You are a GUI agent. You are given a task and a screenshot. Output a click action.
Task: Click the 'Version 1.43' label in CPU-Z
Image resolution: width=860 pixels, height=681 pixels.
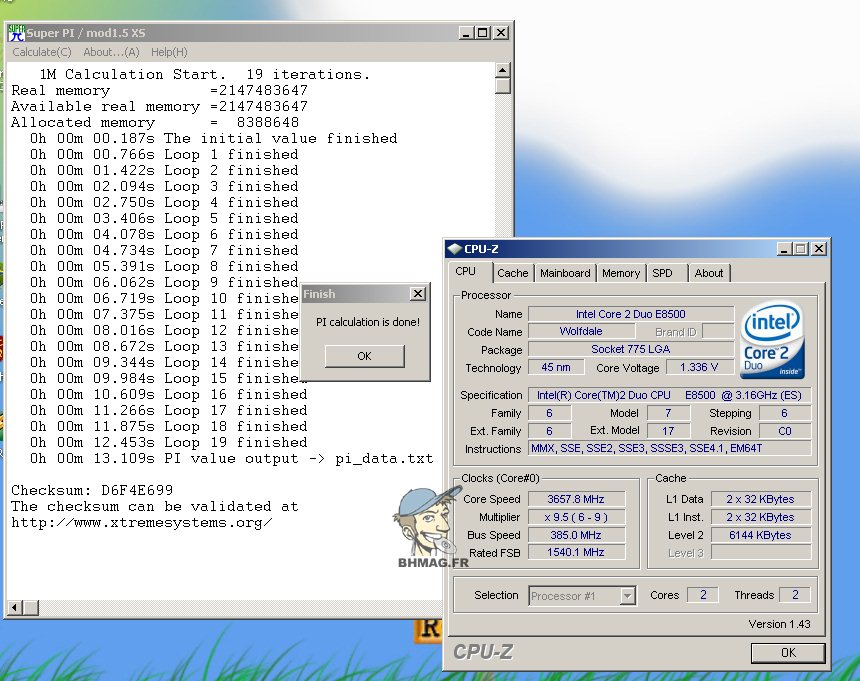[x=779, y=624]
